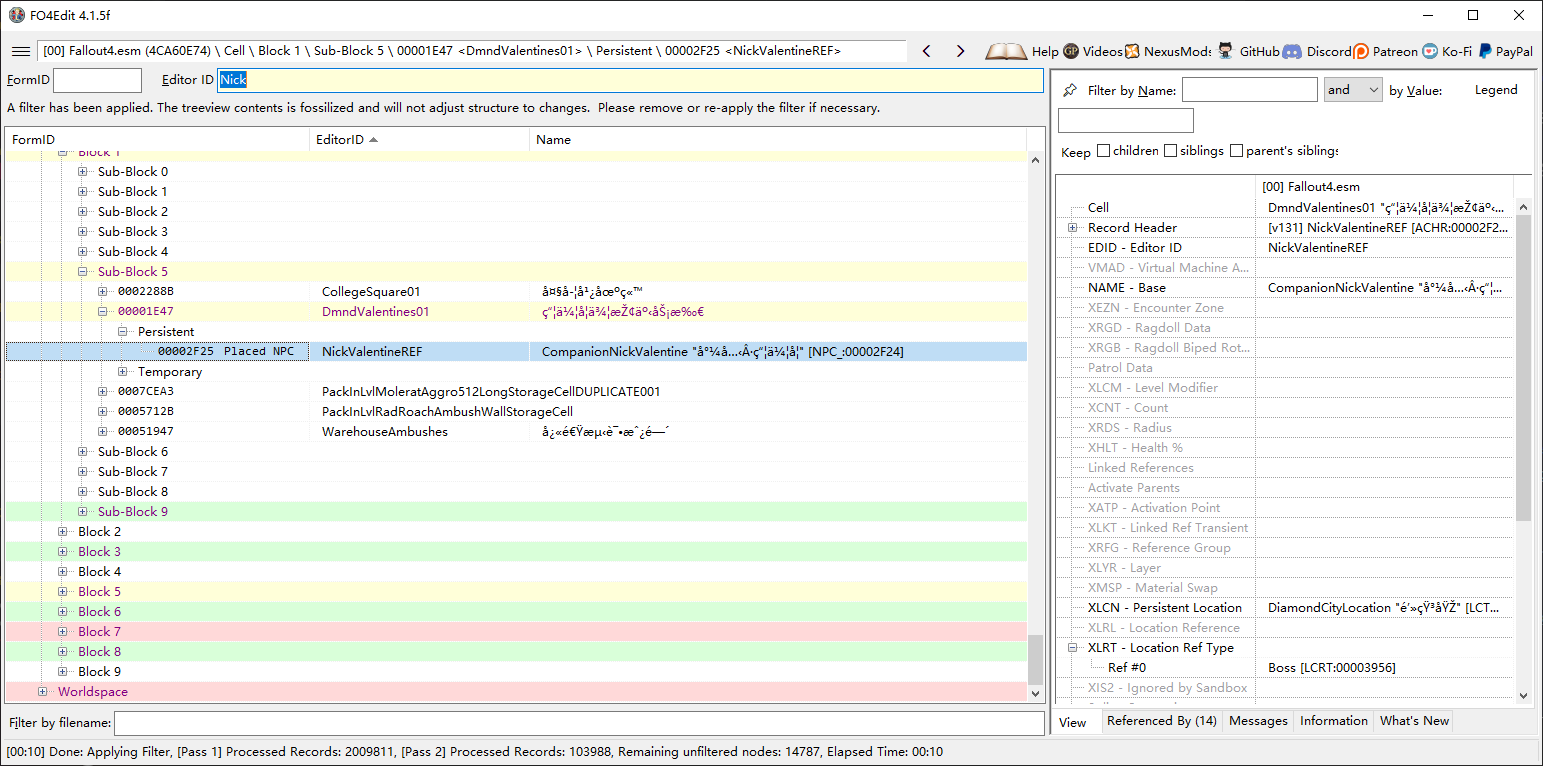Expand the 0002288B CollegeSquare01 cell
Viewport: 1543px width, 766px height.
point(103,292)
